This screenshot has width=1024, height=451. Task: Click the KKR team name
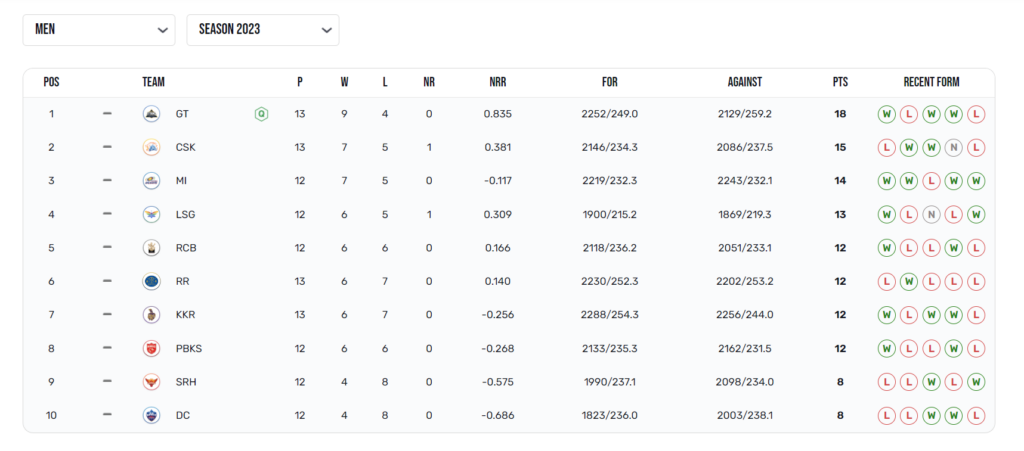(x=185, y=315)
